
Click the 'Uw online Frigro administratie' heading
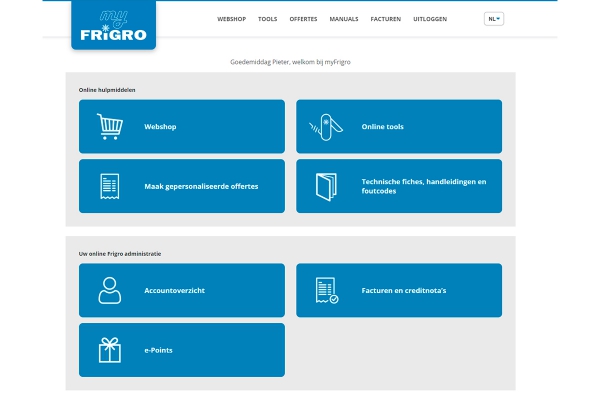(x=120, y=254)
